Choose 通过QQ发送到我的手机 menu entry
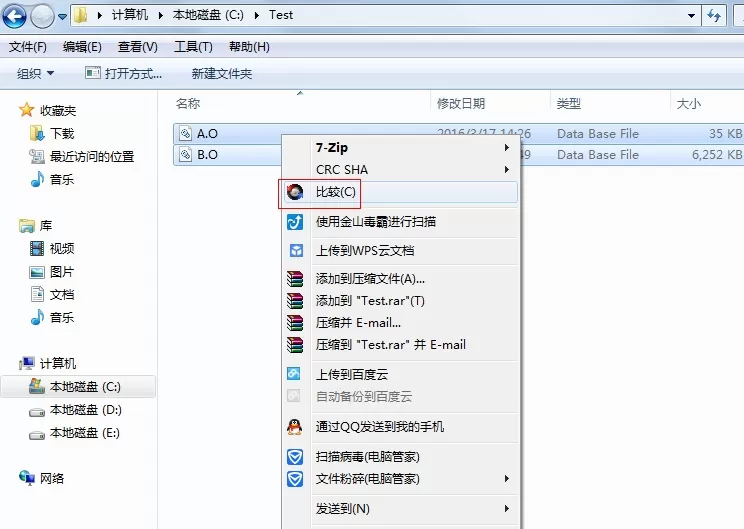Screen dimensions: 744x529 (x=400, y=427)
